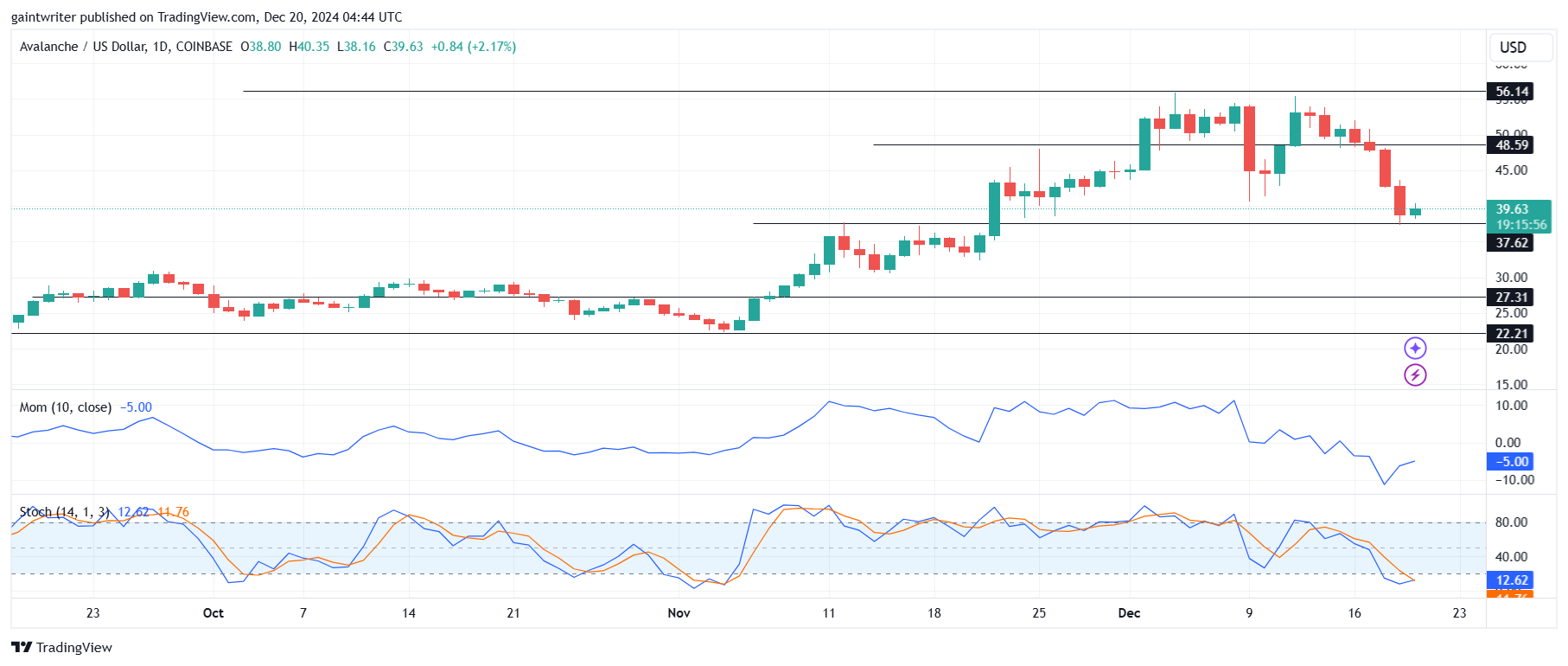
Task: Click the Dec date label on time axis
Action: coord(1129,613)
